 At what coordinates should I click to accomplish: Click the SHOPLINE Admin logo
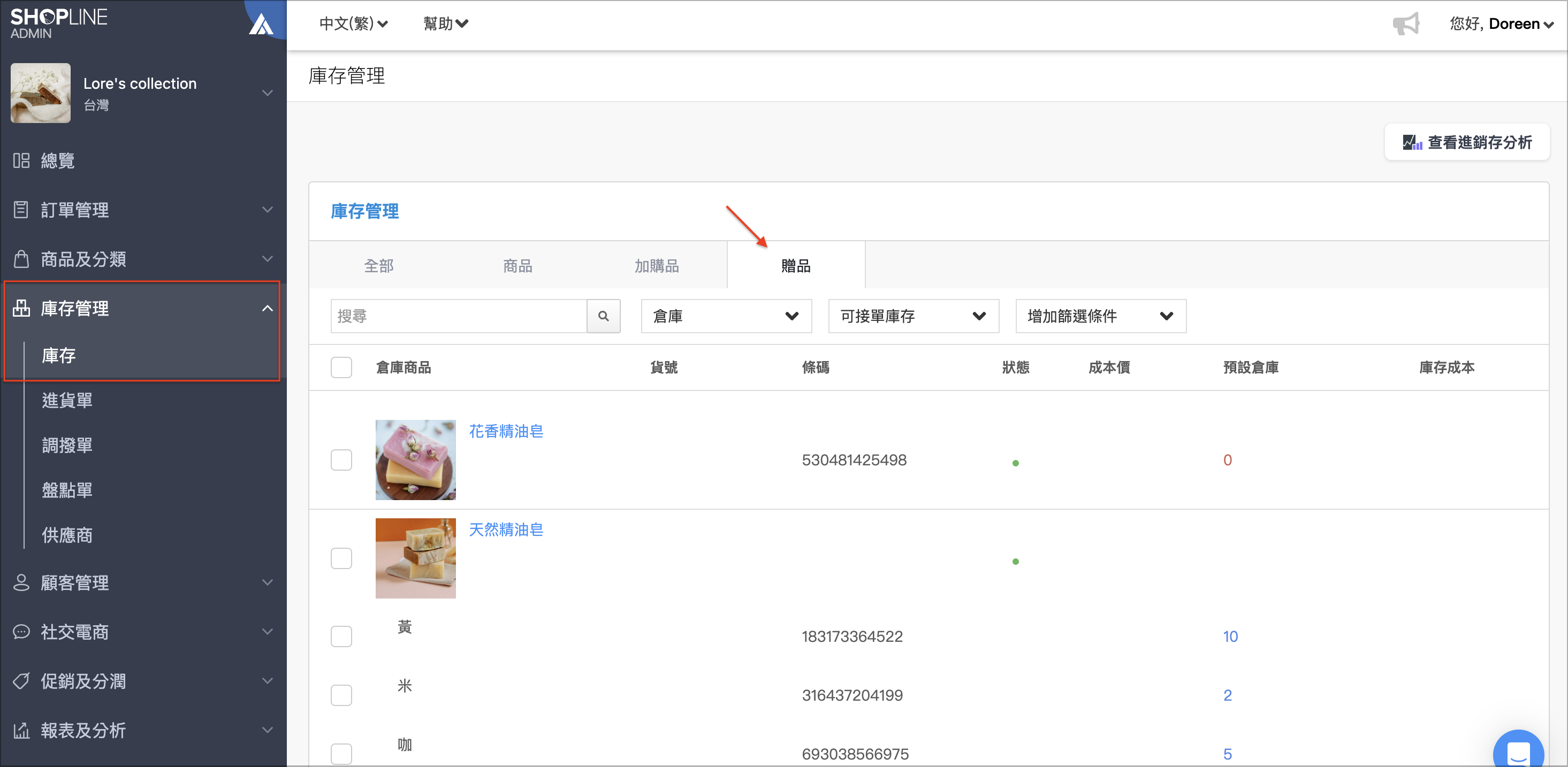[59, 23]
